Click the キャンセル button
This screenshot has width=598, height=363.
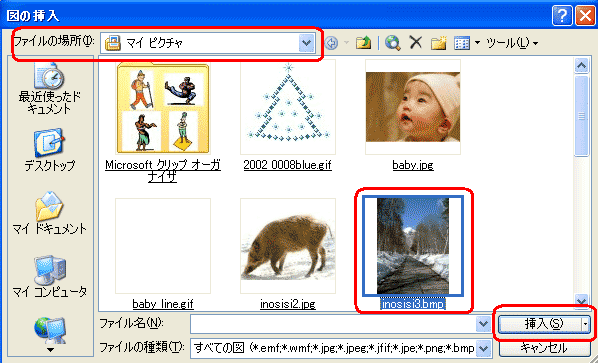tap(544, 348)
